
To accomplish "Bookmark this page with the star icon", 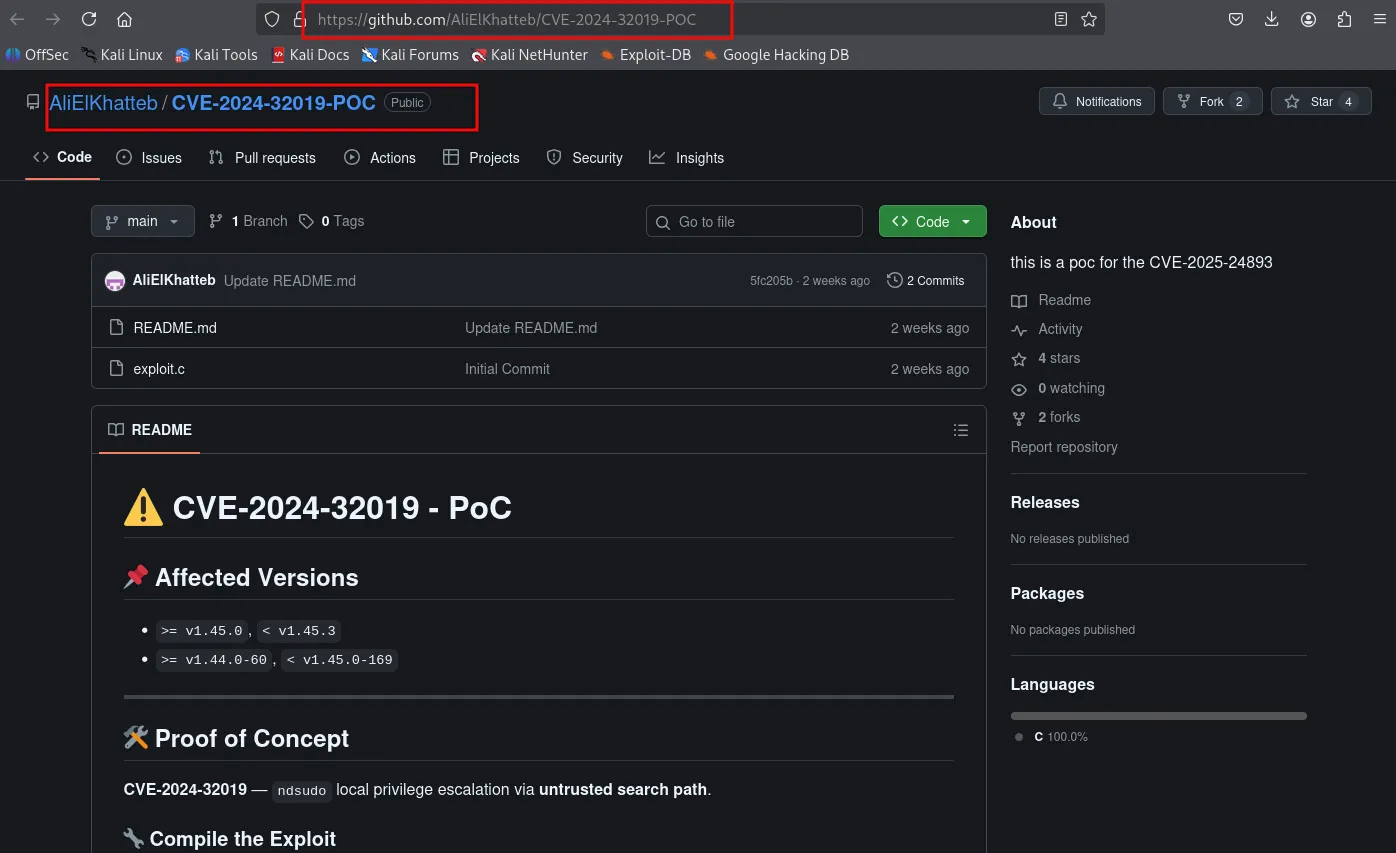I will [1089, 19].
